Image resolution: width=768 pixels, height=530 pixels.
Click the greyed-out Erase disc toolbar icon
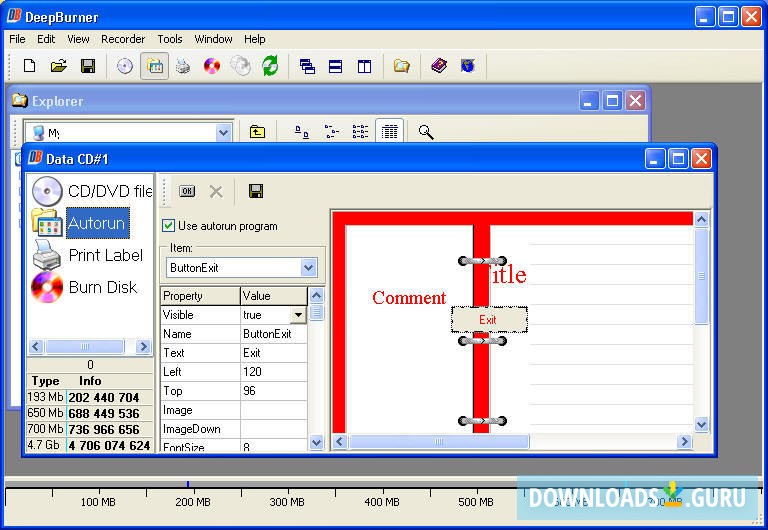pos(241,66)
